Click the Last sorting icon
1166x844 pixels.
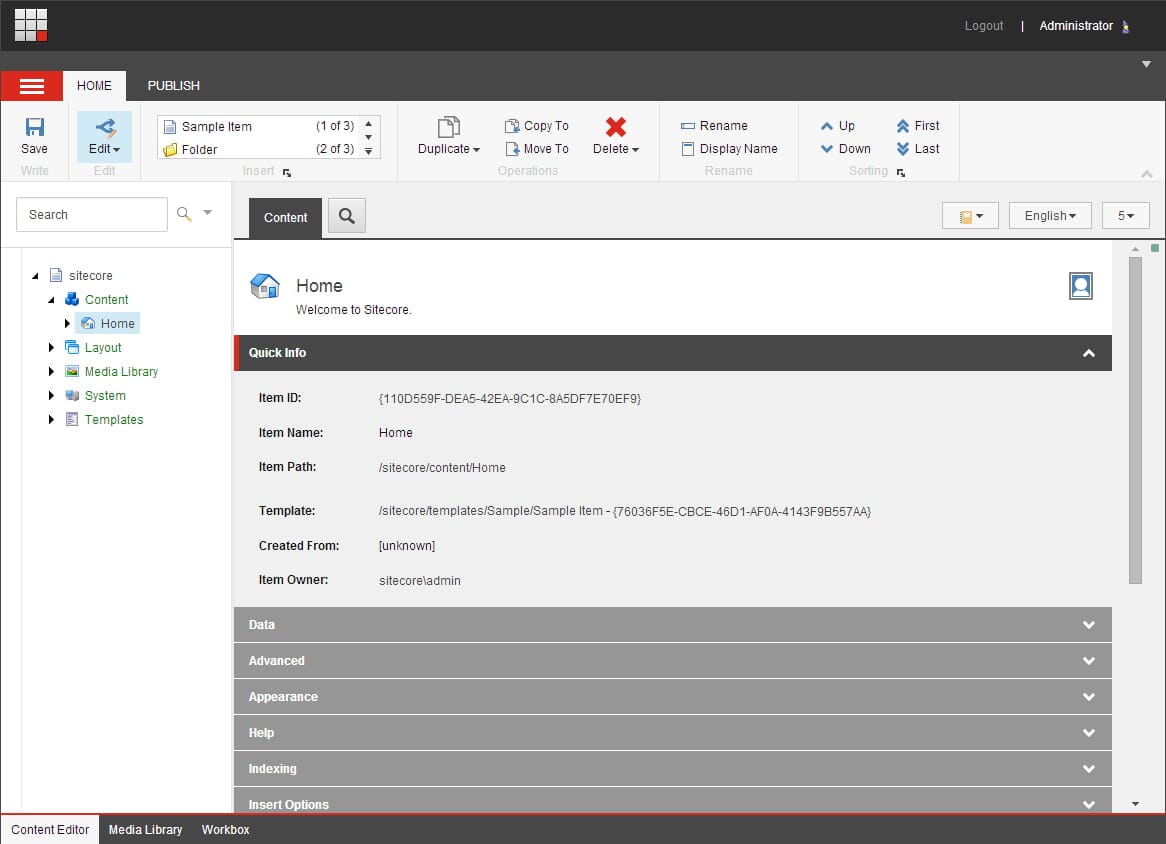point(917,148)
